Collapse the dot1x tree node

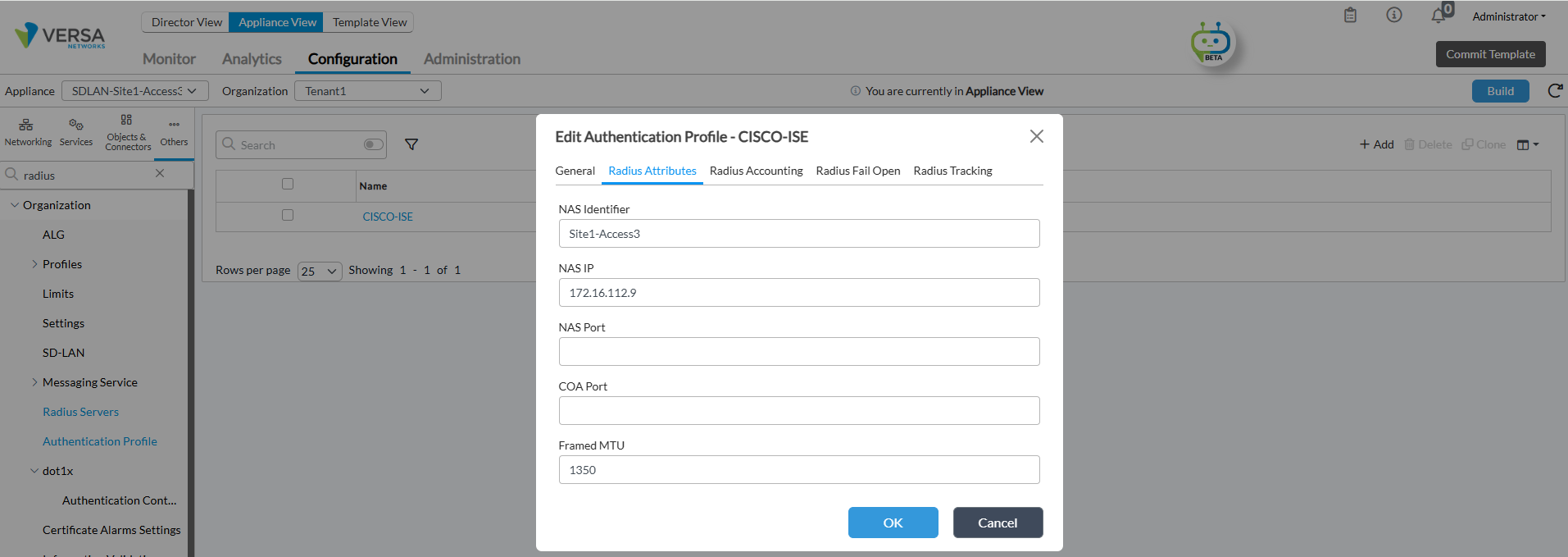tap(34, 471)
